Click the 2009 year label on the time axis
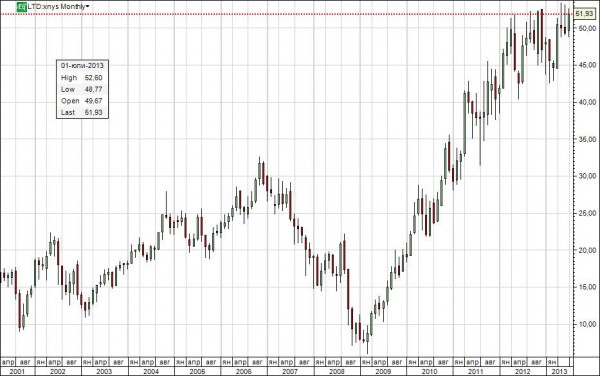This screenshot has width=600, height=376. [x=383, y=371]
